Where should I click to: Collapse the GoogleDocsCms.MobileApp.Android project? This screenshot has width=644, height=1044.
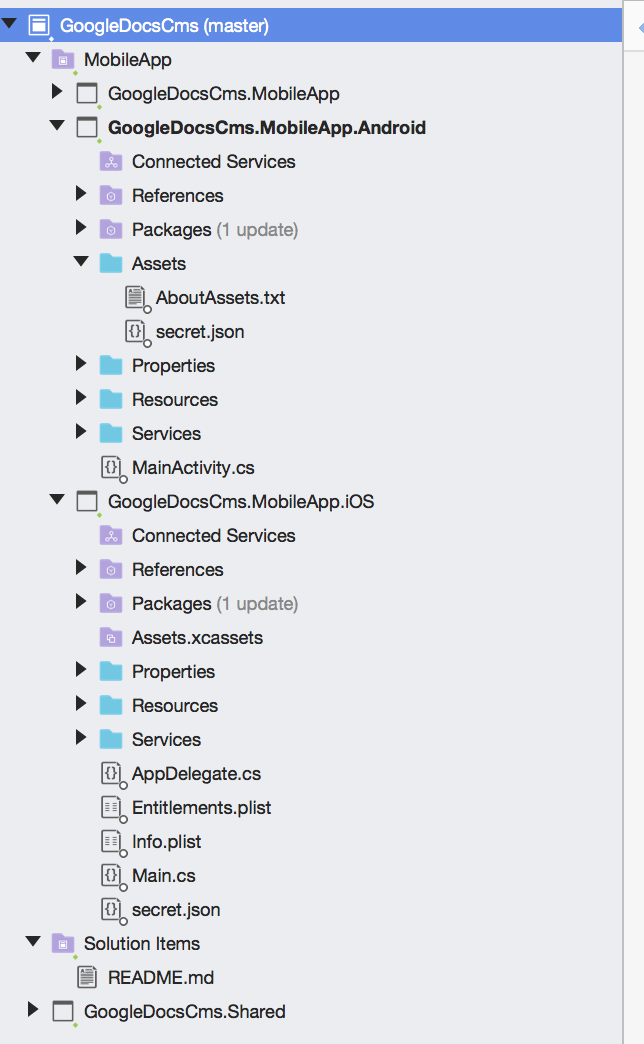click(57, 125)
